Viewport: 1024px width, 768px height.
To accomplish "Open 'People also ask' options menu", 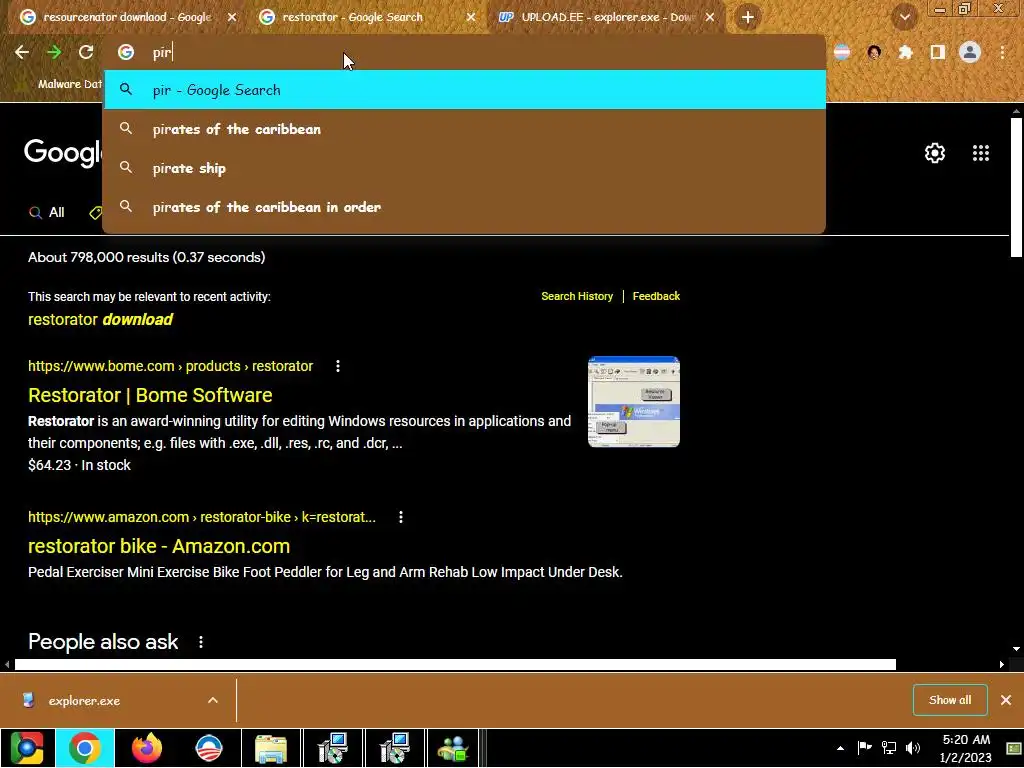I will [200, 642].
